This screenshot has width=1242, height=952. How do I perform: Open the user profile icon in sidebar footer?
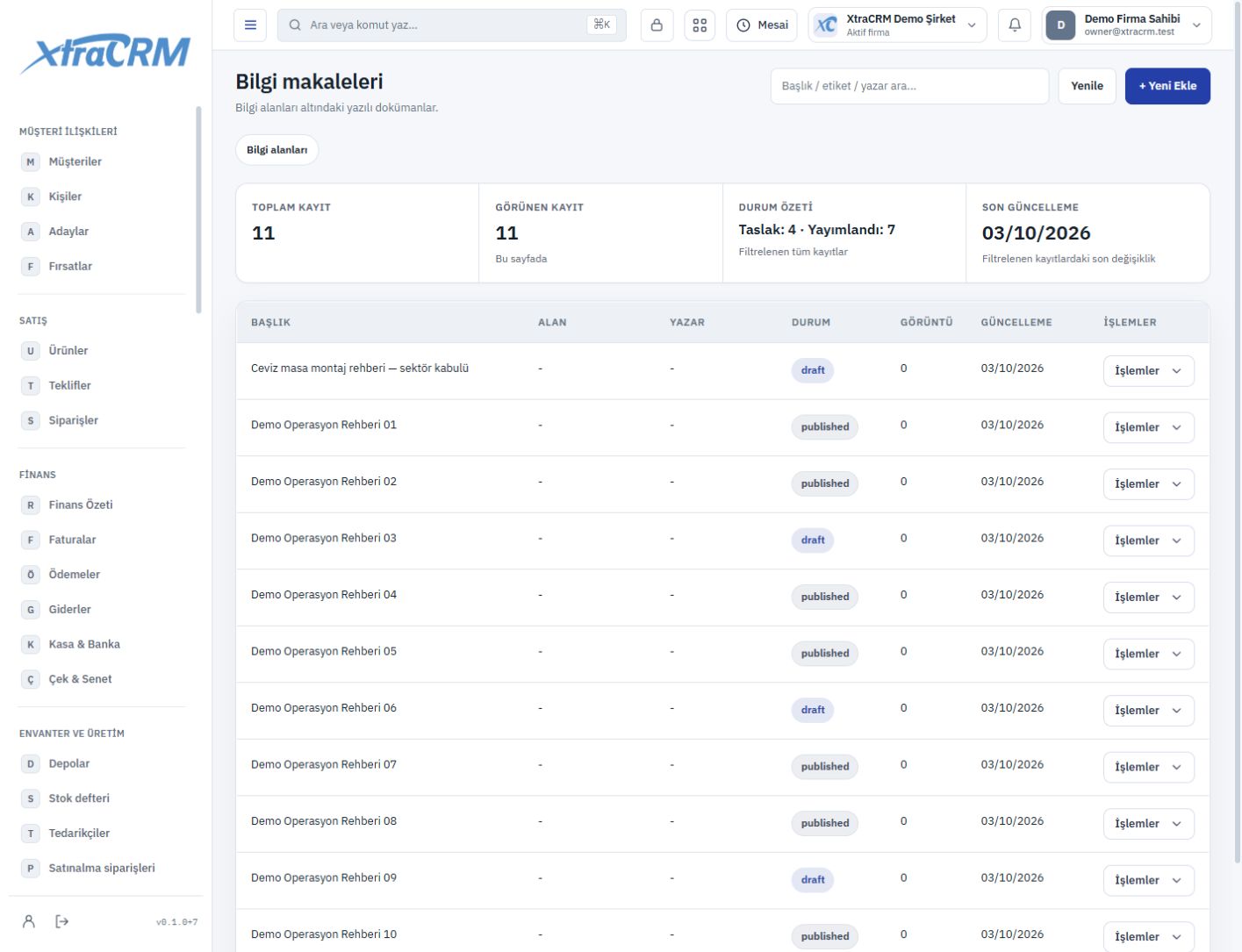click(29, 921)
